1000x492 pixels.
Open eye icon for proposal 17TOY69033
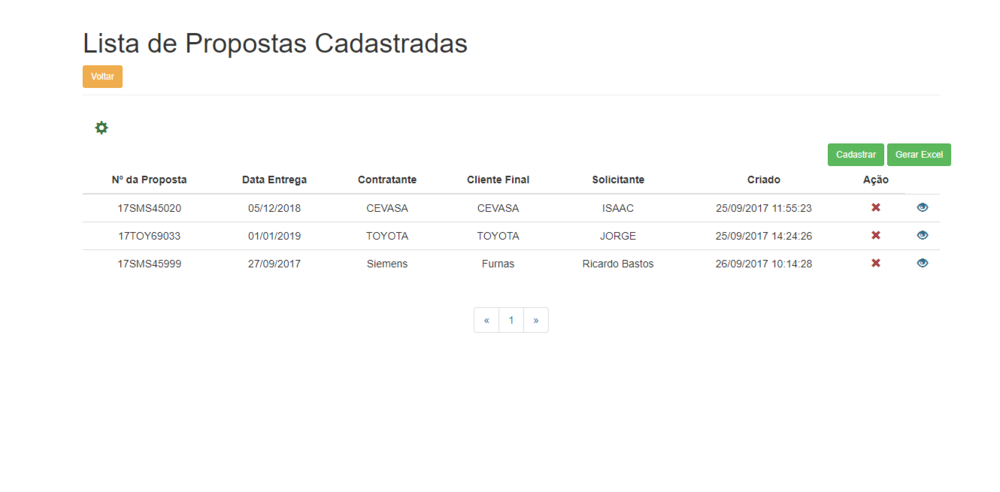tap(922, 236)
